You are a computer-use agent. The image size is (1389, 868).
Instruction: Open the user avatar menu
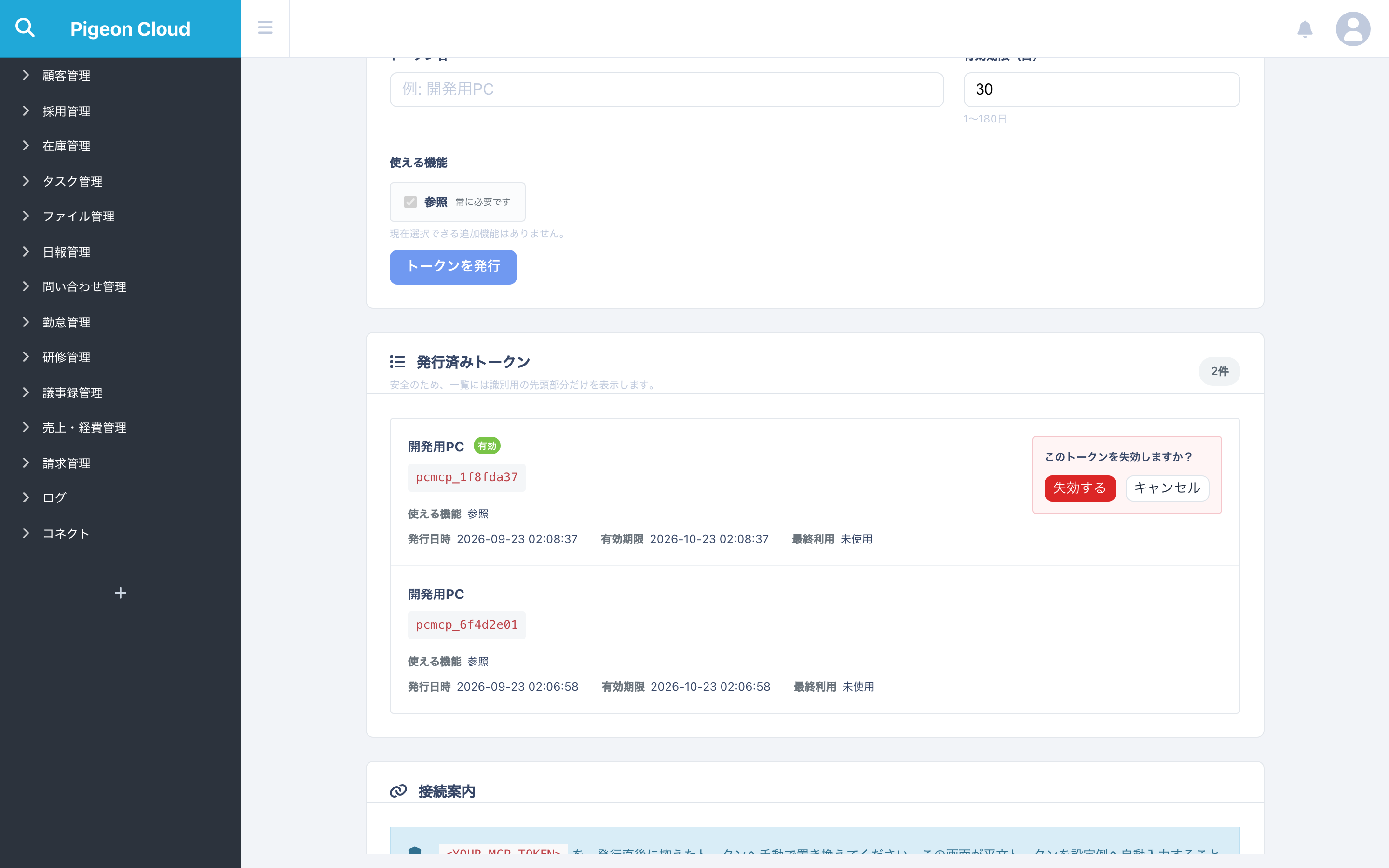1353,29
